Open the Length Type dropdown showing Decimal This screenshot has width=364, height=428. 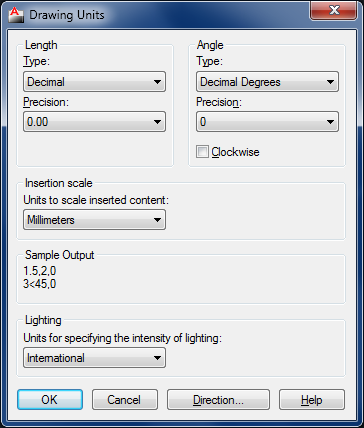[94, 82]
